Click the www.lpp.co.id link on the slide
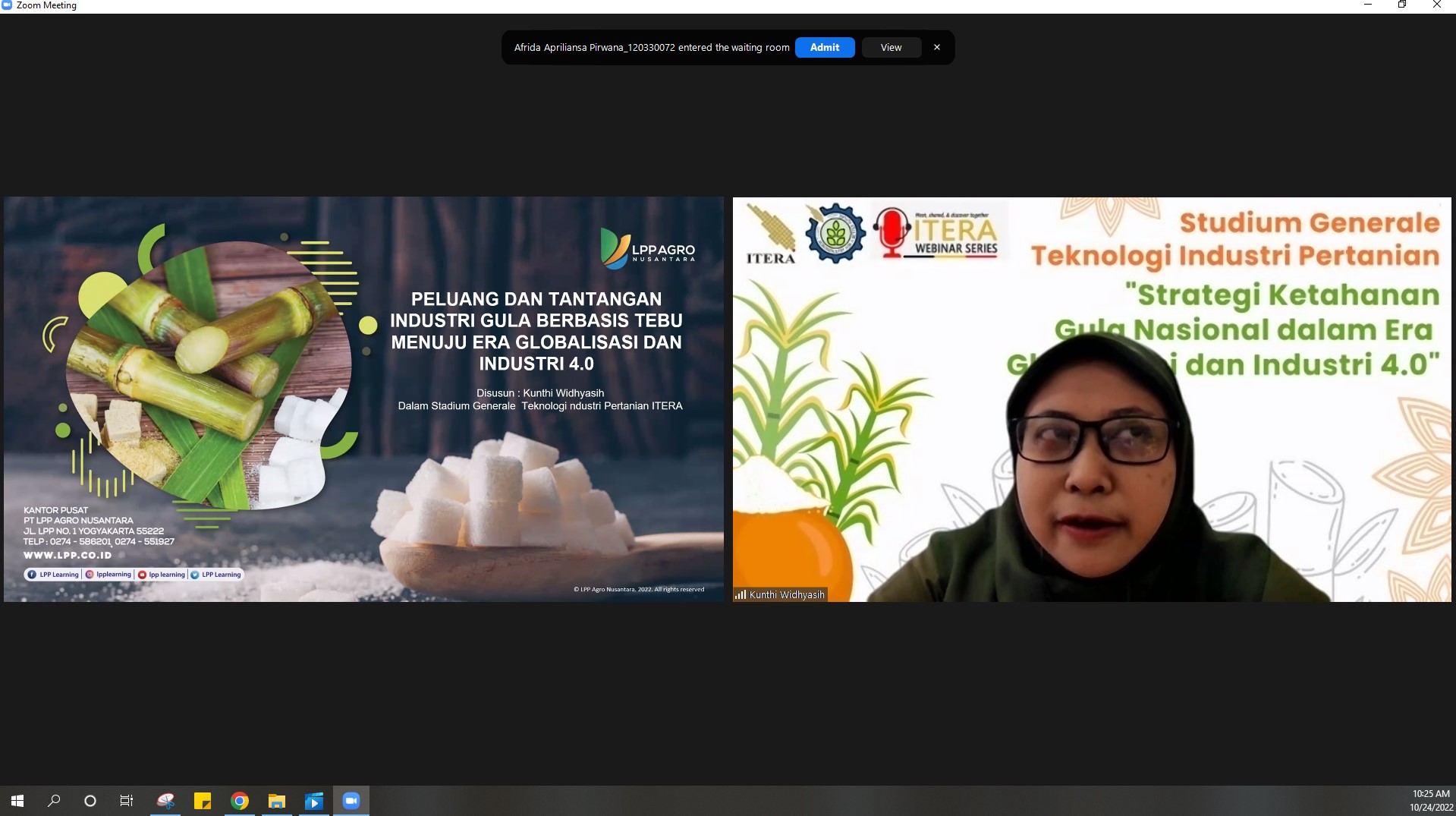This screenshot has height=816, width=1456. [68, 556]
